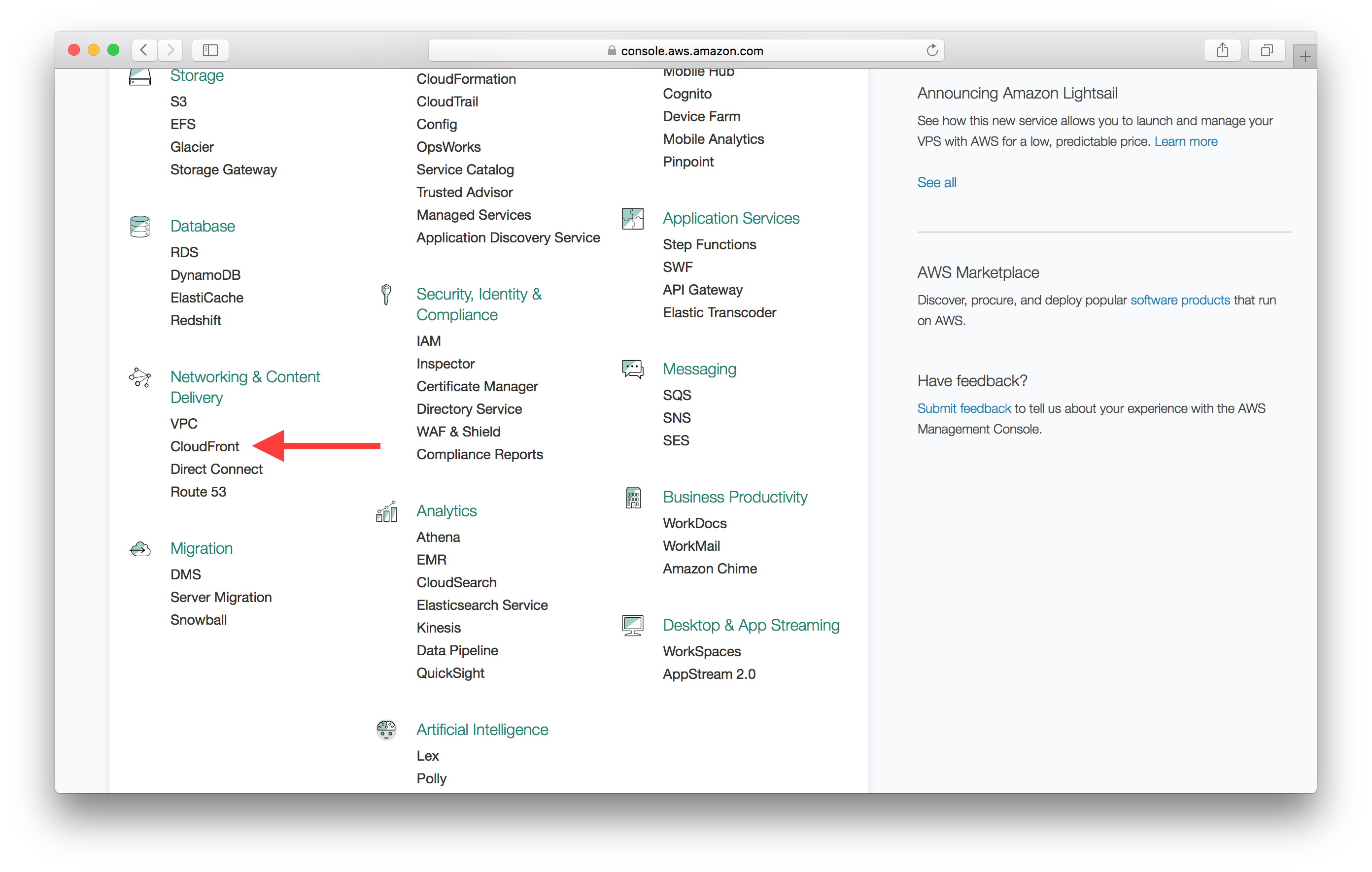Open the software products link
This screenshot has height=872, width=1372.
[1179, 300]
